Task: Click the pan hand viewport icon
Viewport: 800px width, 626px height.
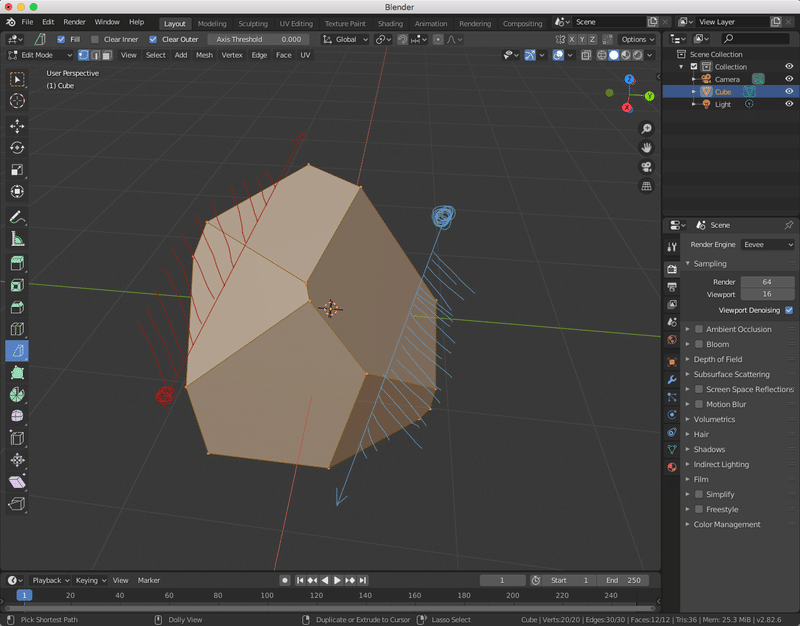Action: (x=647, y=148)
